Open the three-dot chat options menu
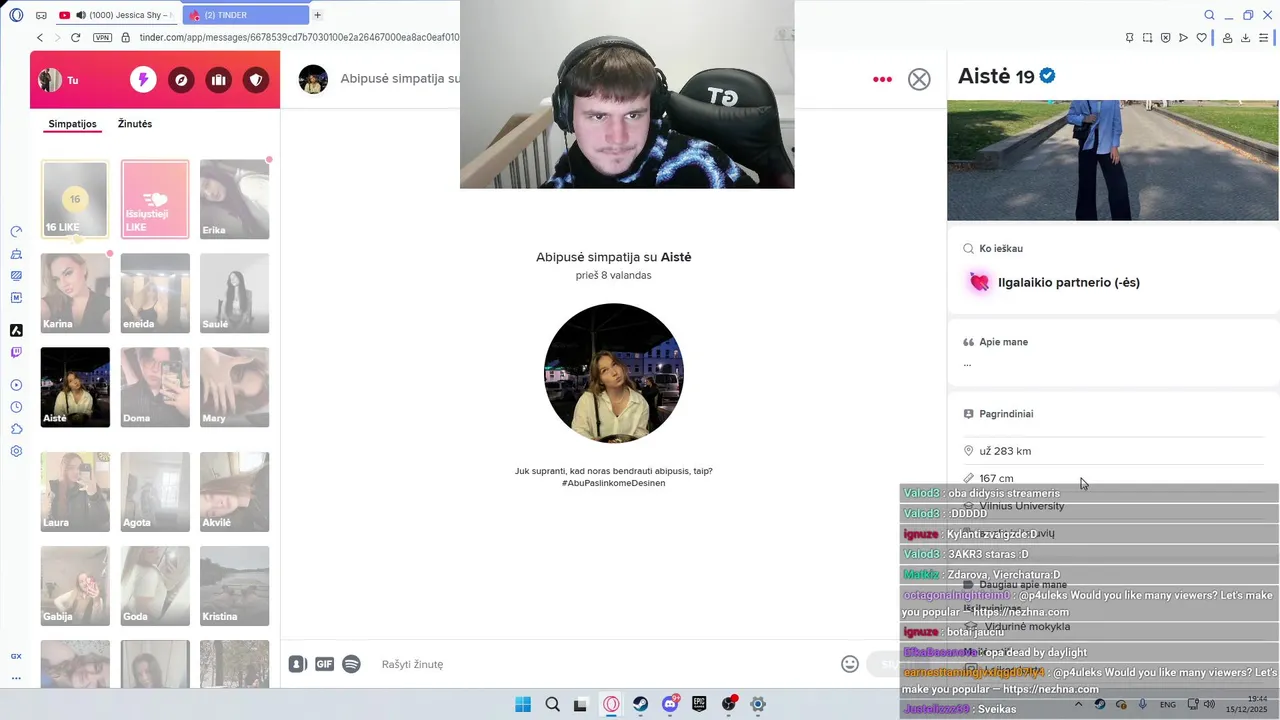Image resolution: width=1280 pixels, height=720 pixels. [882, 79]
